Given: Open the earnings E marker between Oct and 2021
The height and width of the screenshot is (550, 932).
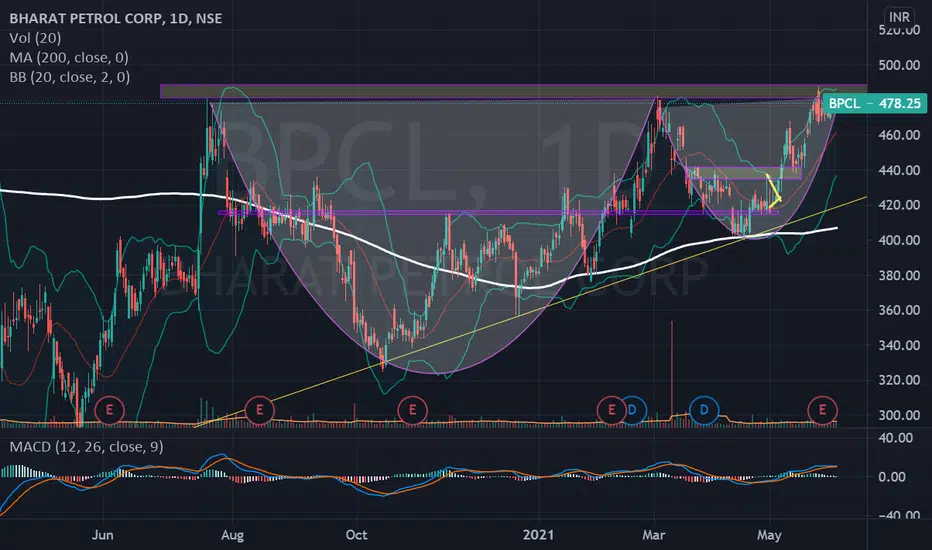Looking at the screenshot, I should 413,410.
